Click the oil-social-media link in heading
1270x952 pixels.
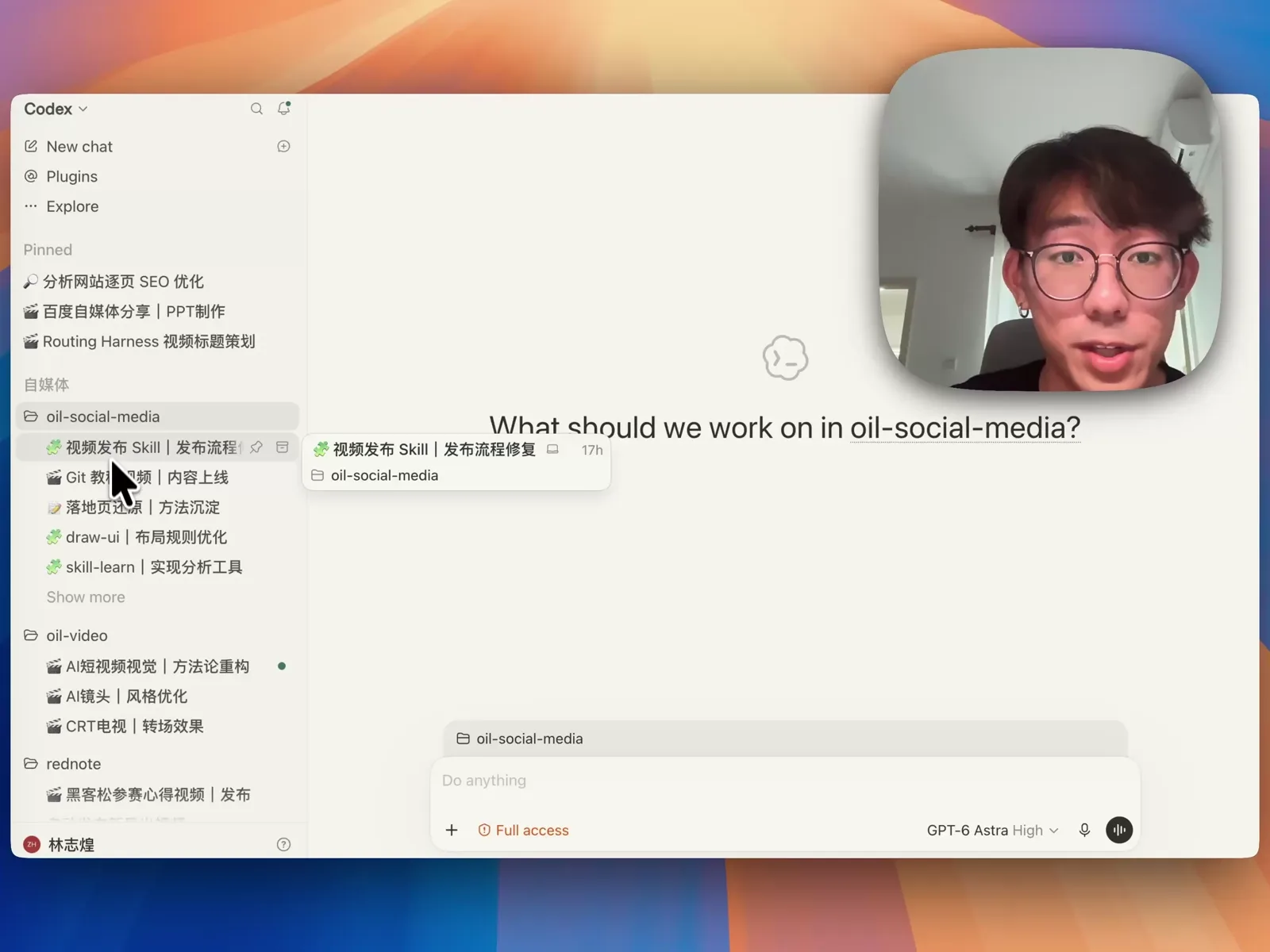(965, 428)
